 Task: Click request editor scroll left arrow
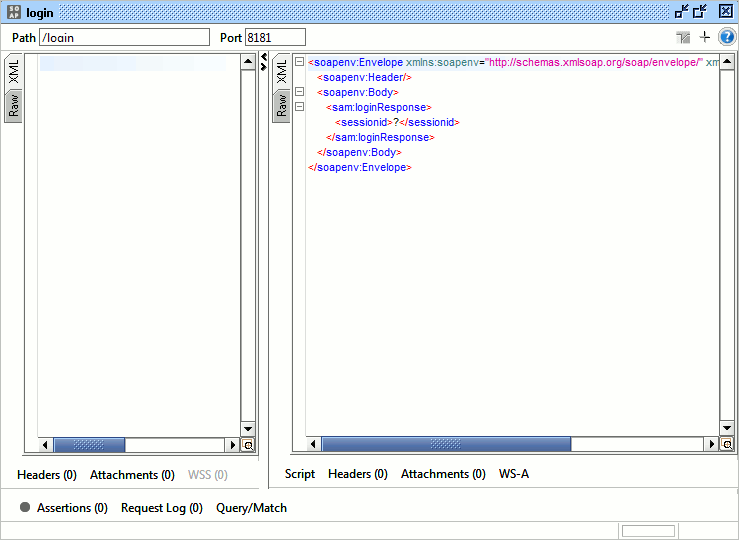(x=45, y=444)
